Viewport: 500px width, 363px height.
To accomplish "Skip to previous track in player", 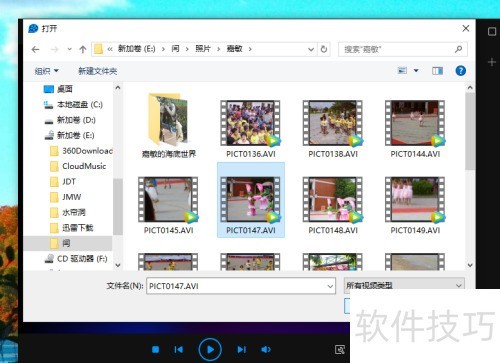I will [178, 349].
